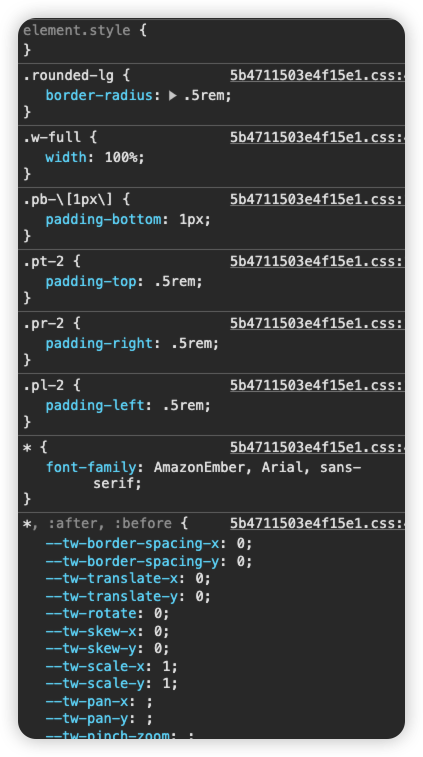Select the --tw-rotate property name
This screenshot has width=423, height=757.
click(x=91, y=614)
